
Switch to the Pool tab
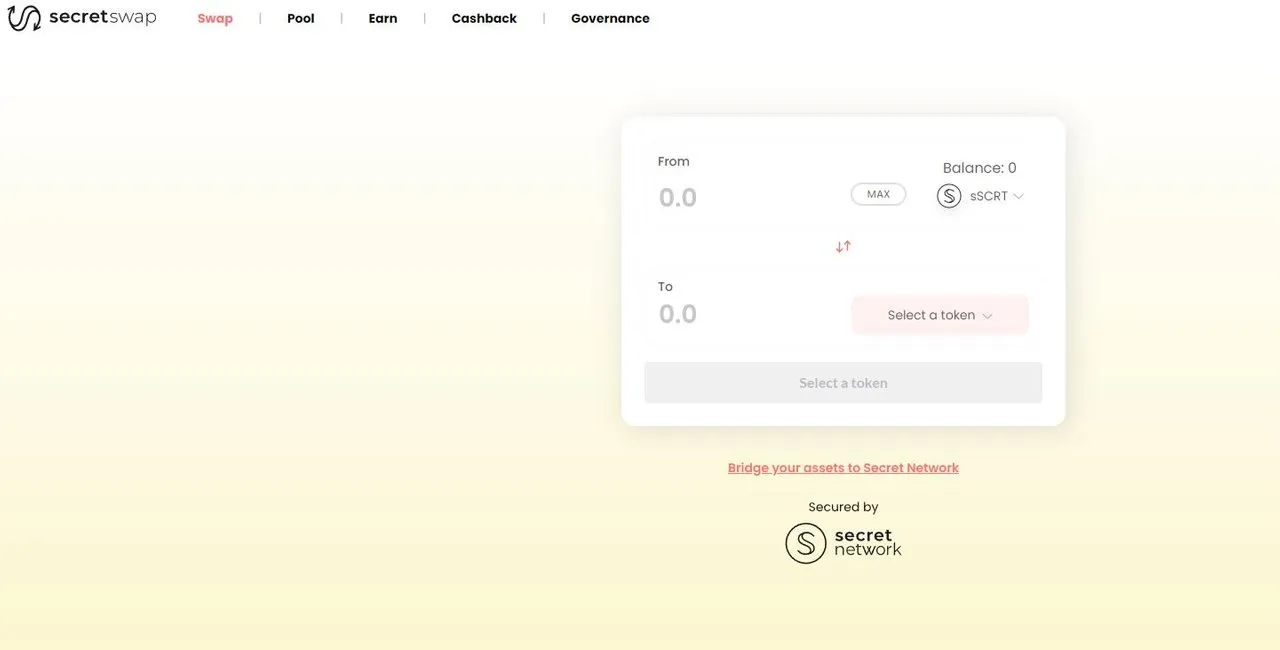point(301,18)
